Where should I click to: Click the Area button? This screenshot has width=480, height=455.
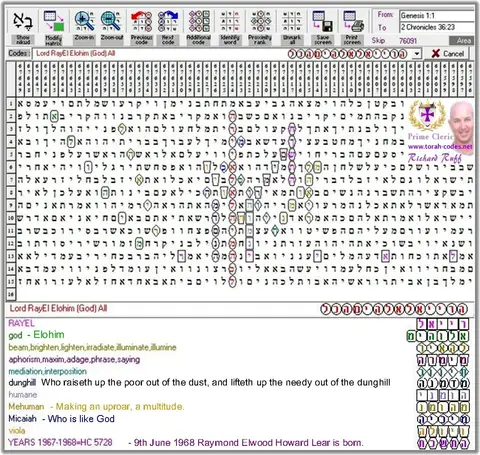click(x=462, y=41)
